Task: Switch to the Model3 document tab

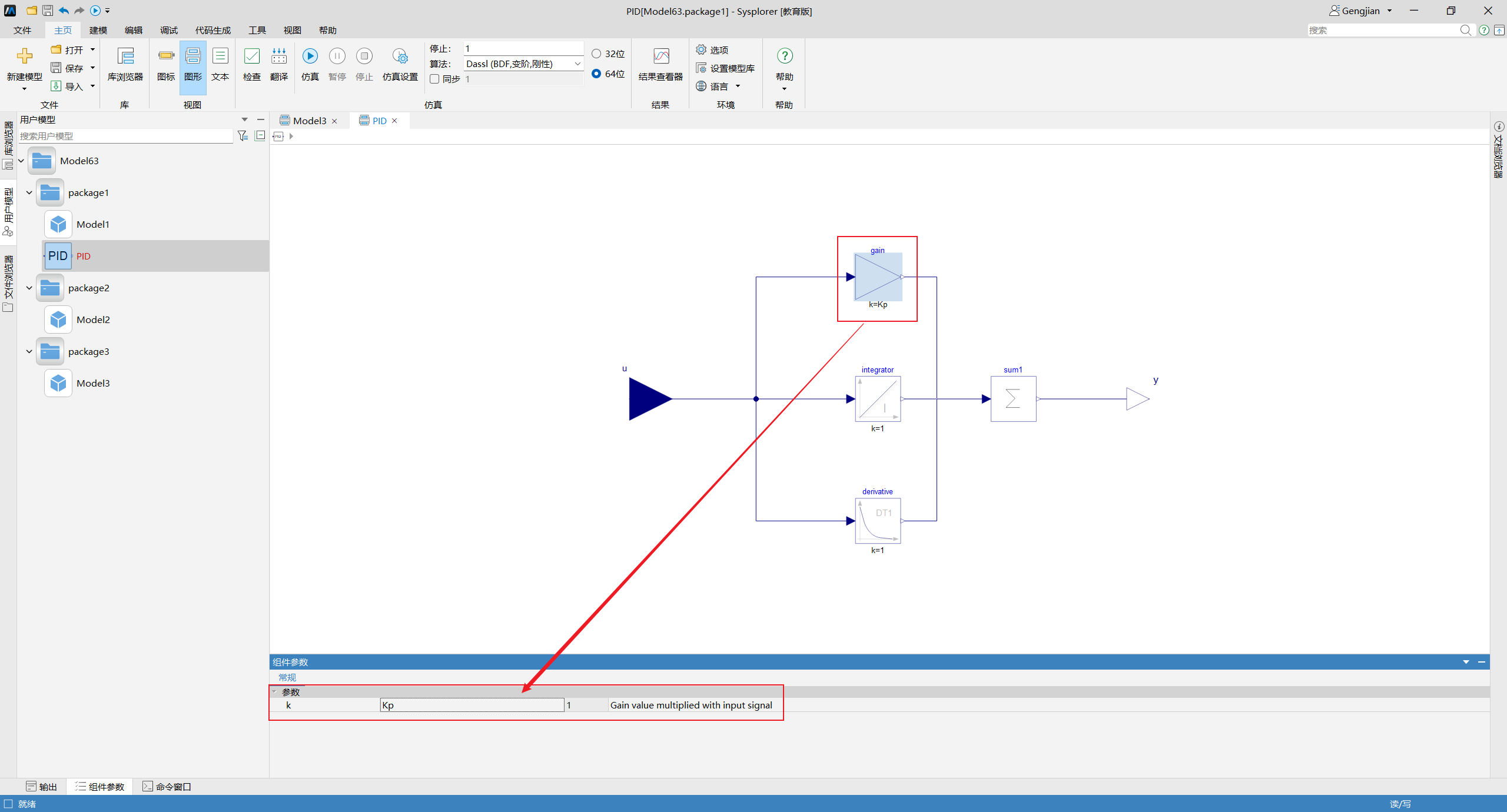Action: click(309, 121)
